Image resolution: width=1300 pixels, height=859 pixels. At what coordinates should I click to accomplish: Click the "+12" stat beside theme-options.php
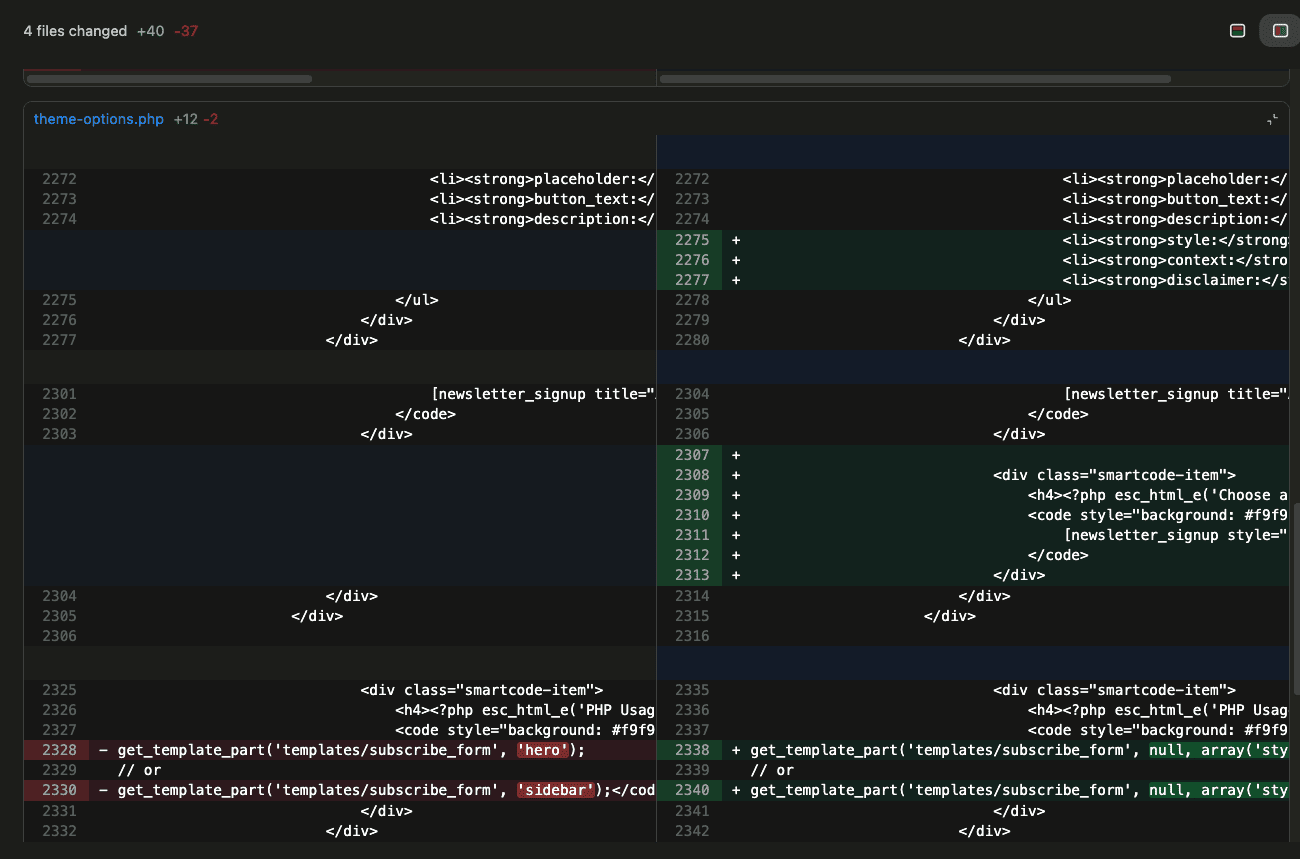point(184,118)
